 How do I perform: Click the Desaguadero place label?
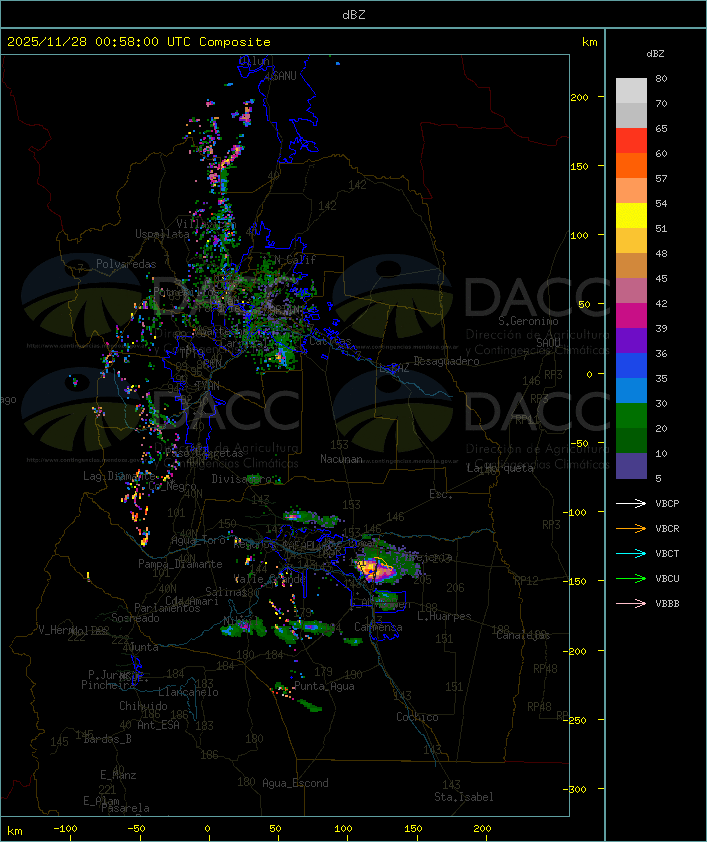(x=446, y=361)
